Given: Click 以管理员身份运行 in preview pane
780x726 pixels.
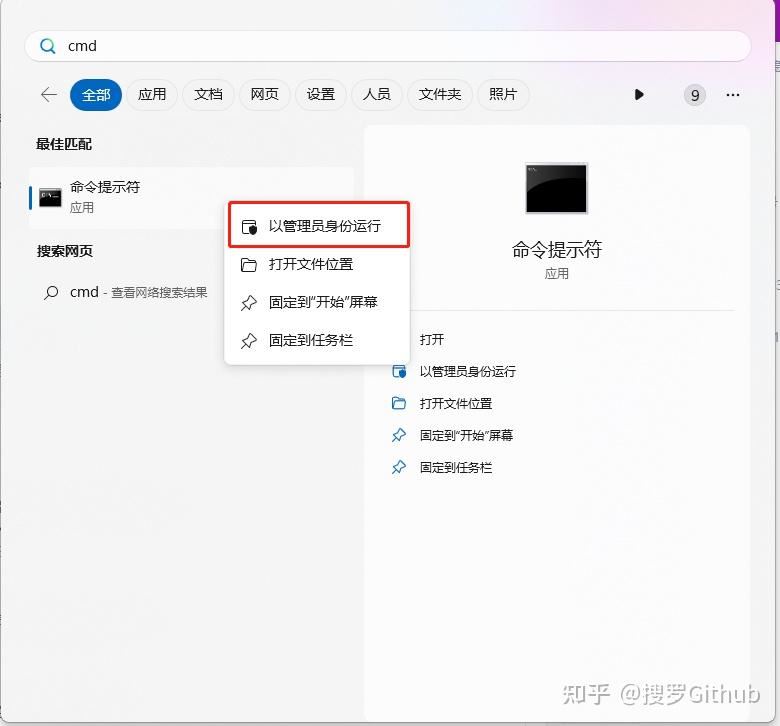Looking at the screenshot, I should click(468, 371).
